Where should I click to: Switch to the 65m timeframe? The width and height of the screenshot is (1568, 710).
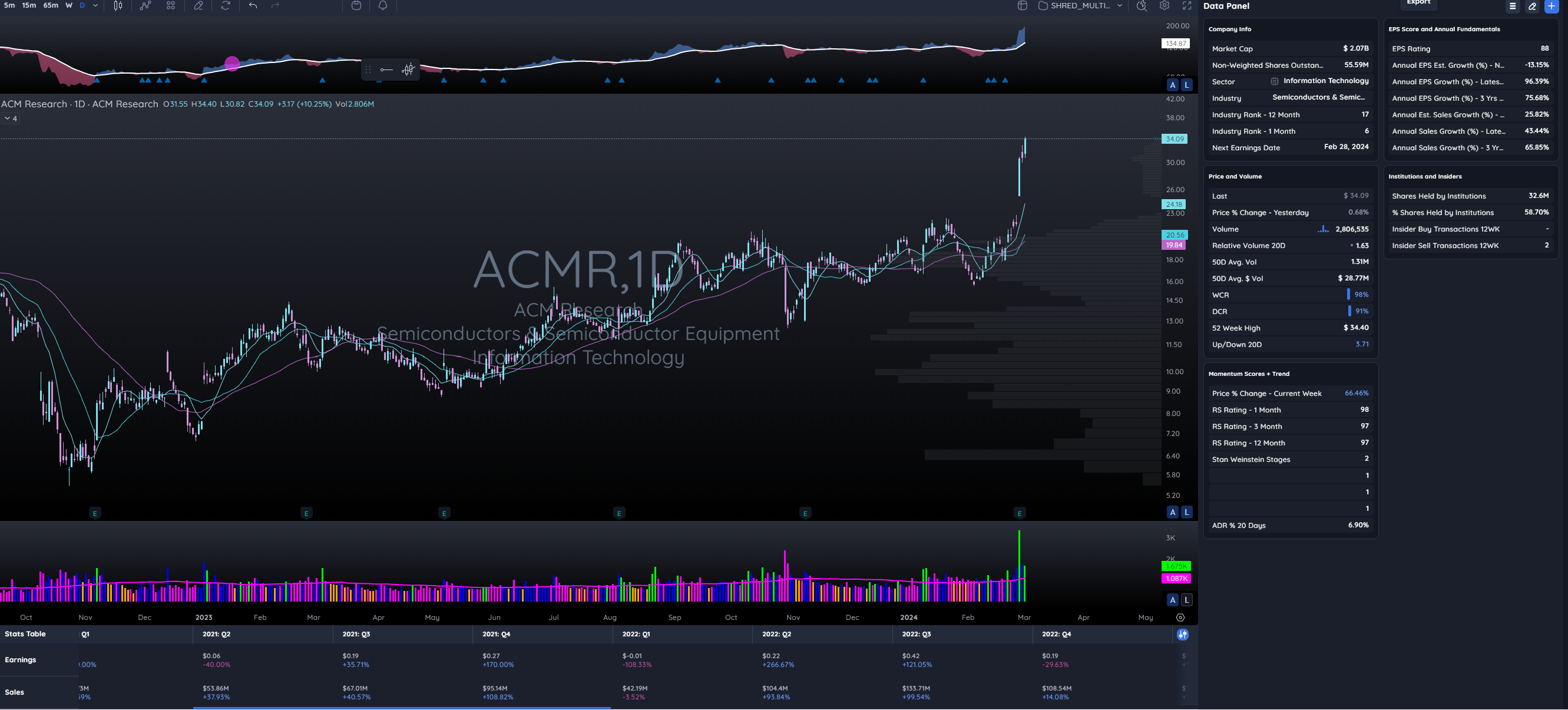point(51,5)
